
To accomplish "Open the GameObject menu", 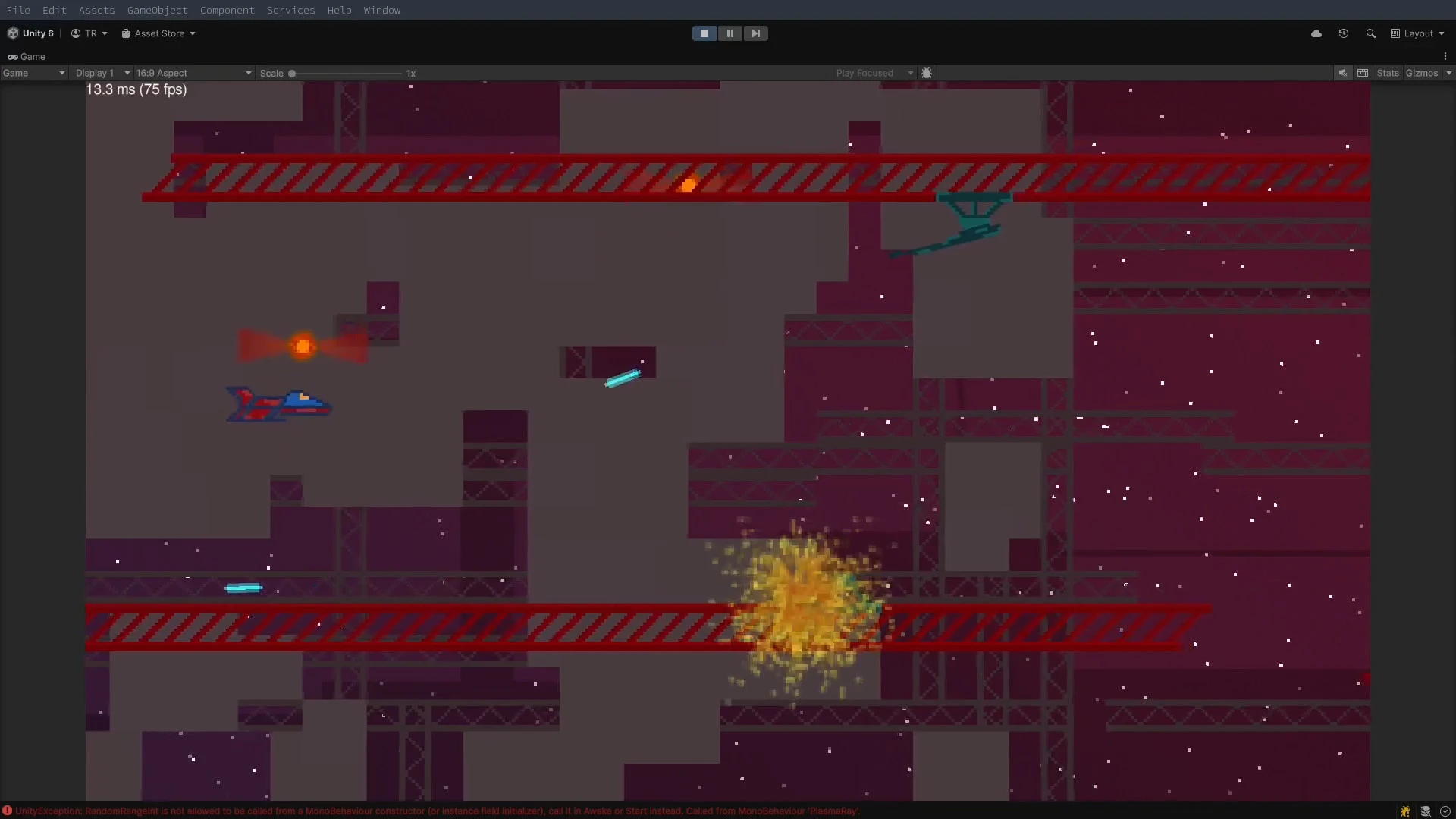I will [x=157, y=10].
